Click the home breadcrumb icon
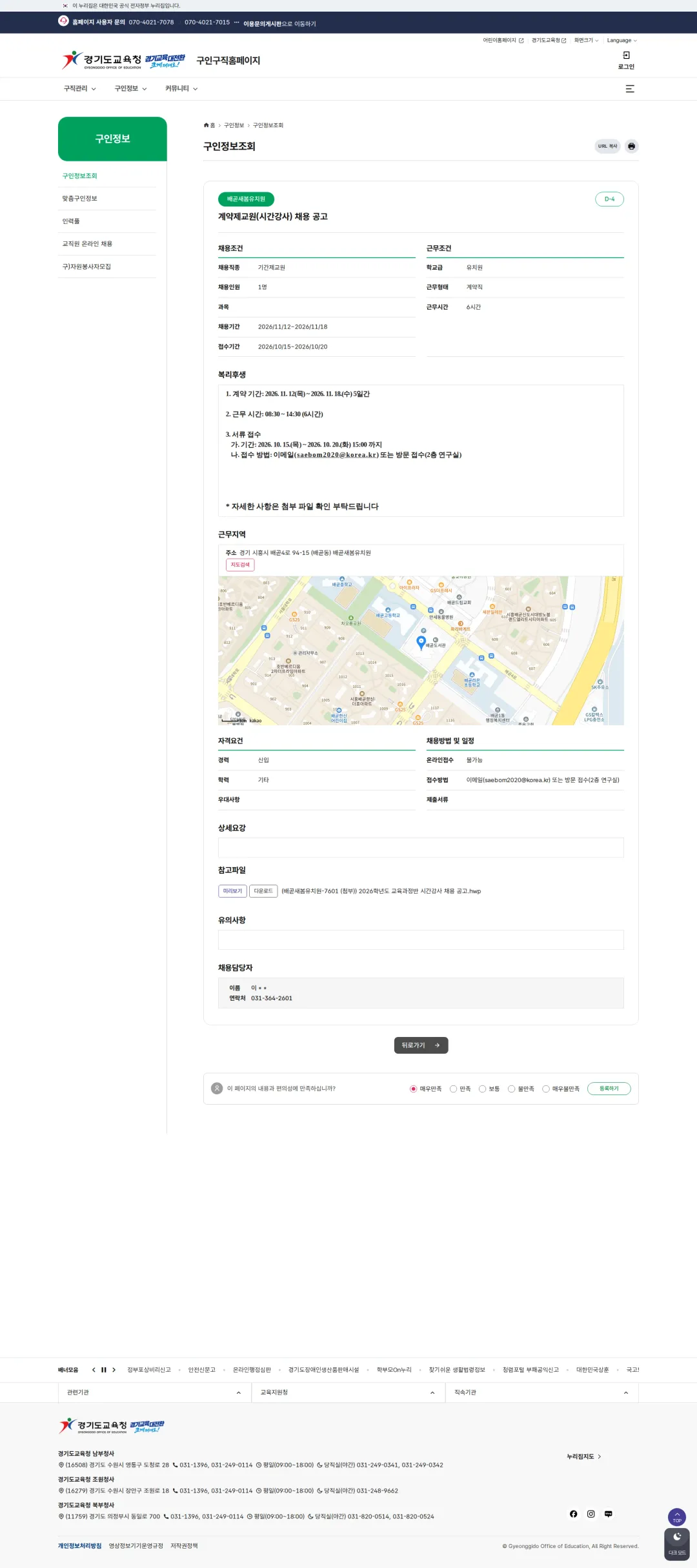The width and height of the screenshot is (697, 1568). click(x=207, y=125)
